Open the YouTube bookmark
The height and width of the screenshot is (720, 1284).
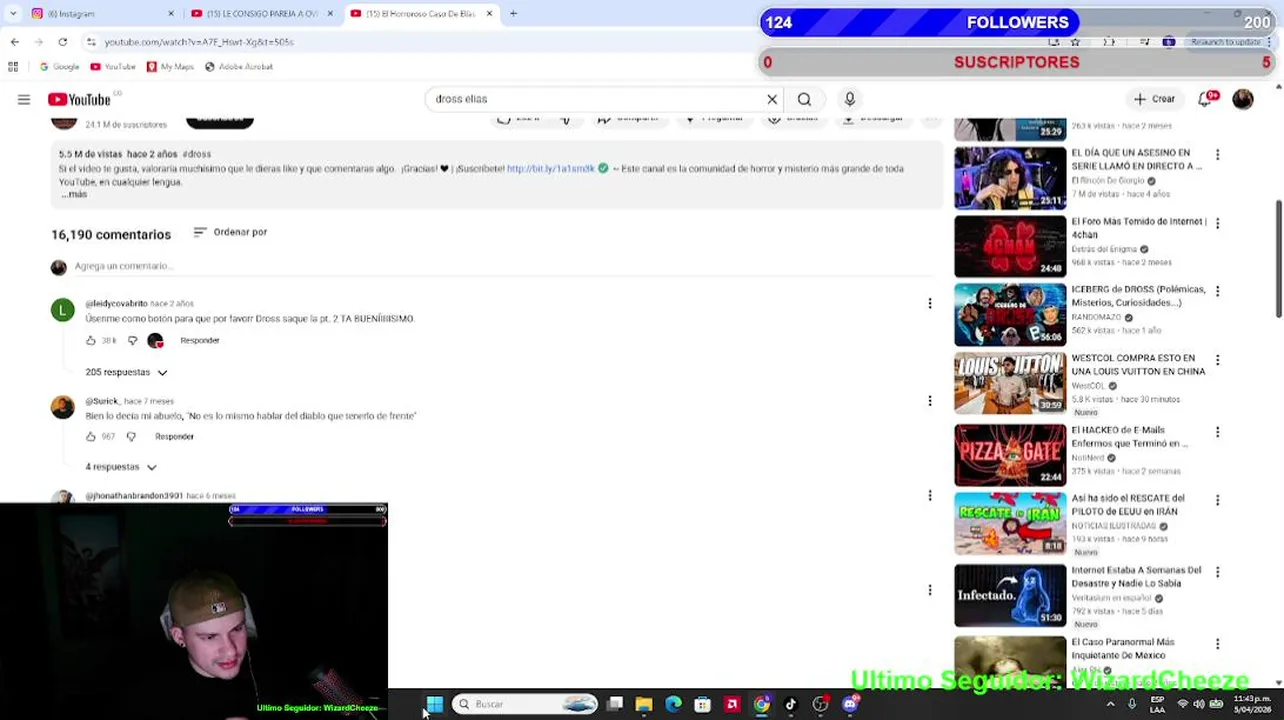(113, 67)
